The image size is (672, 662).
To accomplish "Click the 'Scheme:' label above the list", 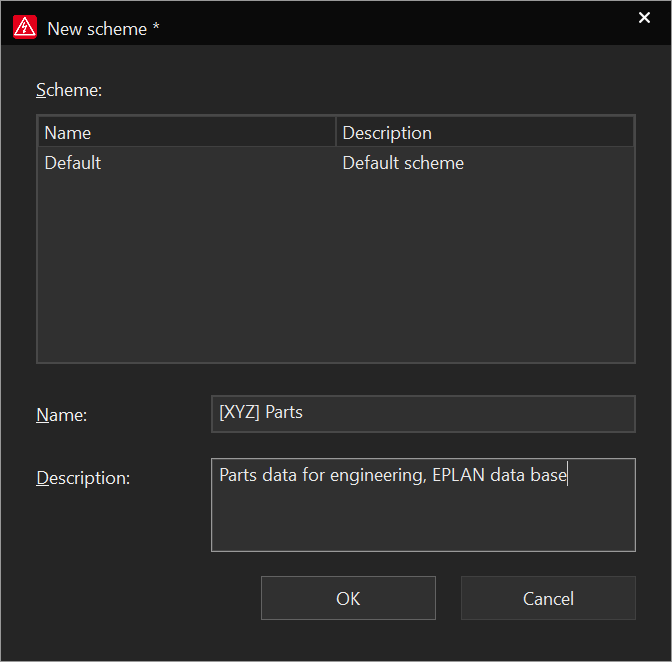I will coord(69,90).
